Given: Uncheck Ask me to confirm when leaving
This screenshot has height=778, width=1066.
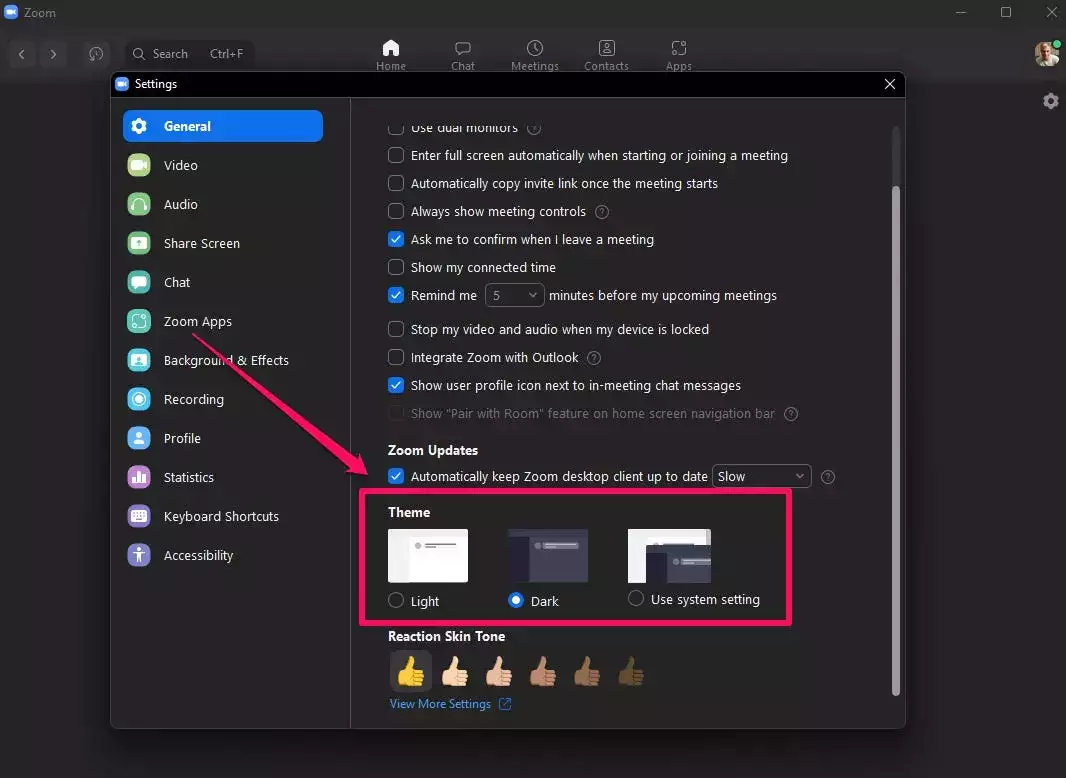Looking at the screenshot, I should pos(396,239).
